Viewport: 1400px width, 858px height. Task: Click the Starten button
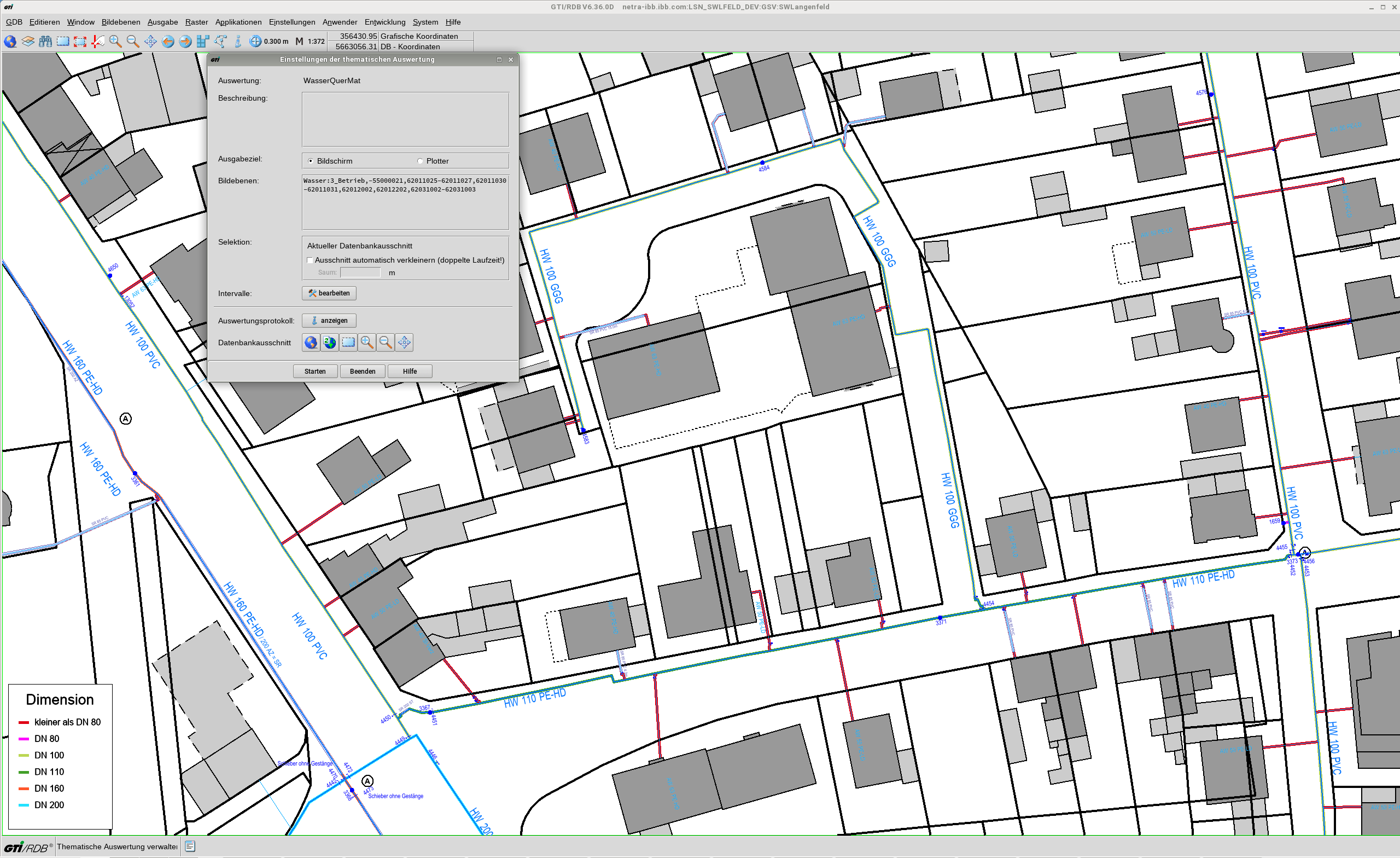315,372
